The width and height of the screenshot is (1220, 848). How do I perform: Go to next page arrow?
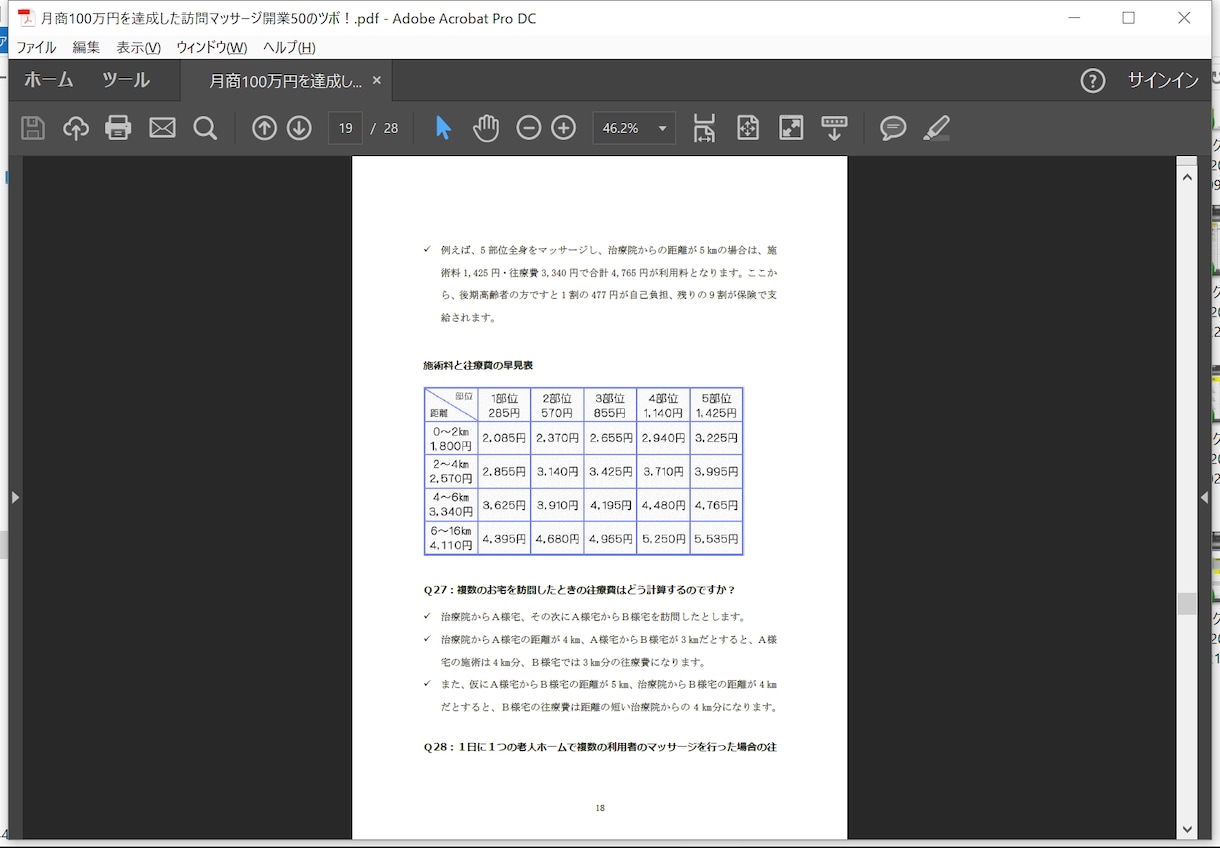point(299,128)
